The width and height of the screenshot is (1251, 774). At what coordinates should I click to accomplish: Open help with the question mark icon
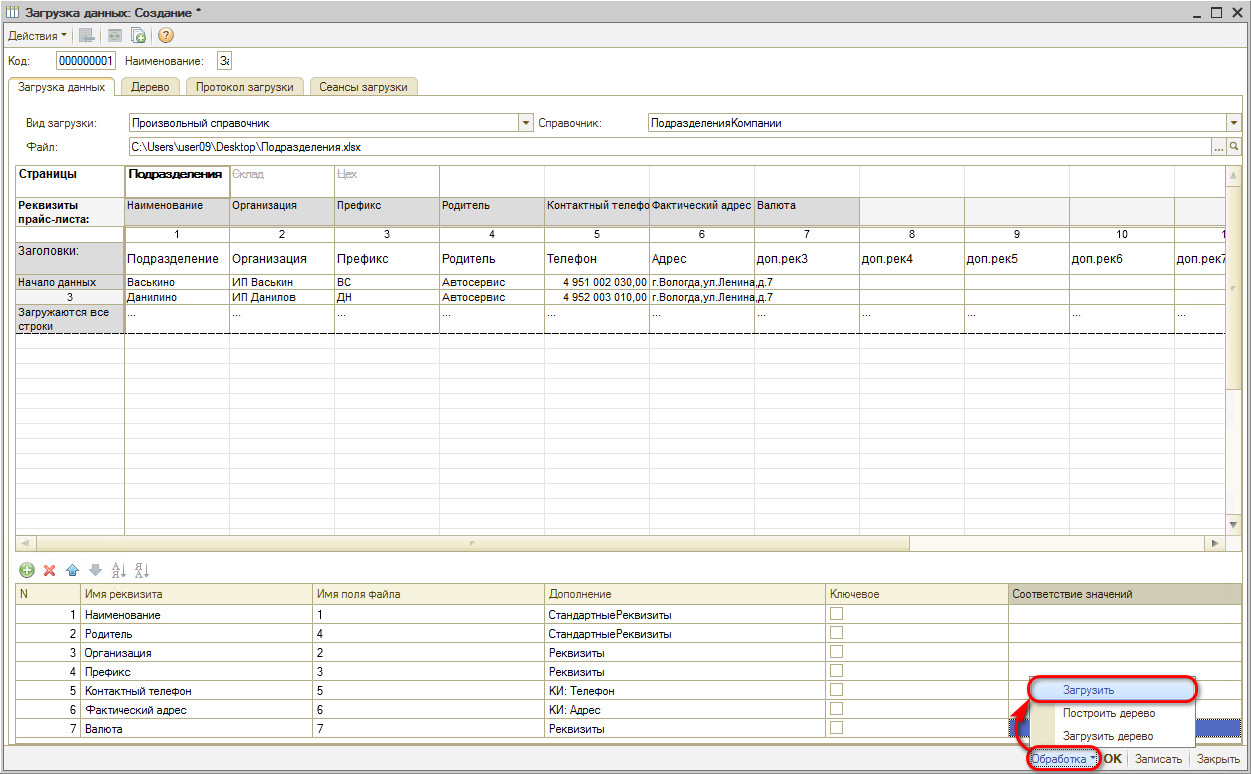tap(166, 35)
